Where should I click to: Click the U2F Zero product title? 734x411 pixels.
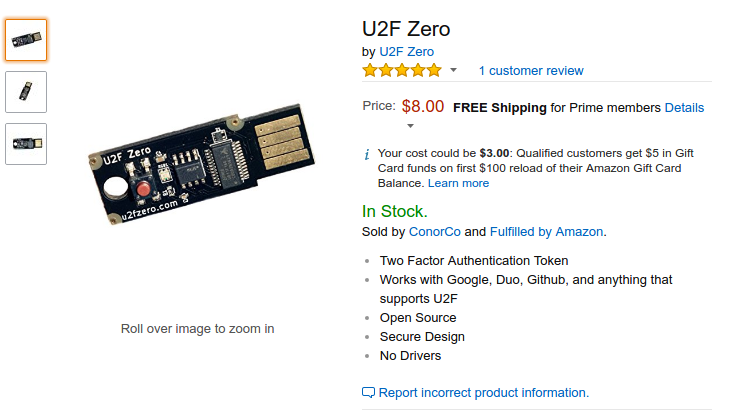point(406,29)
